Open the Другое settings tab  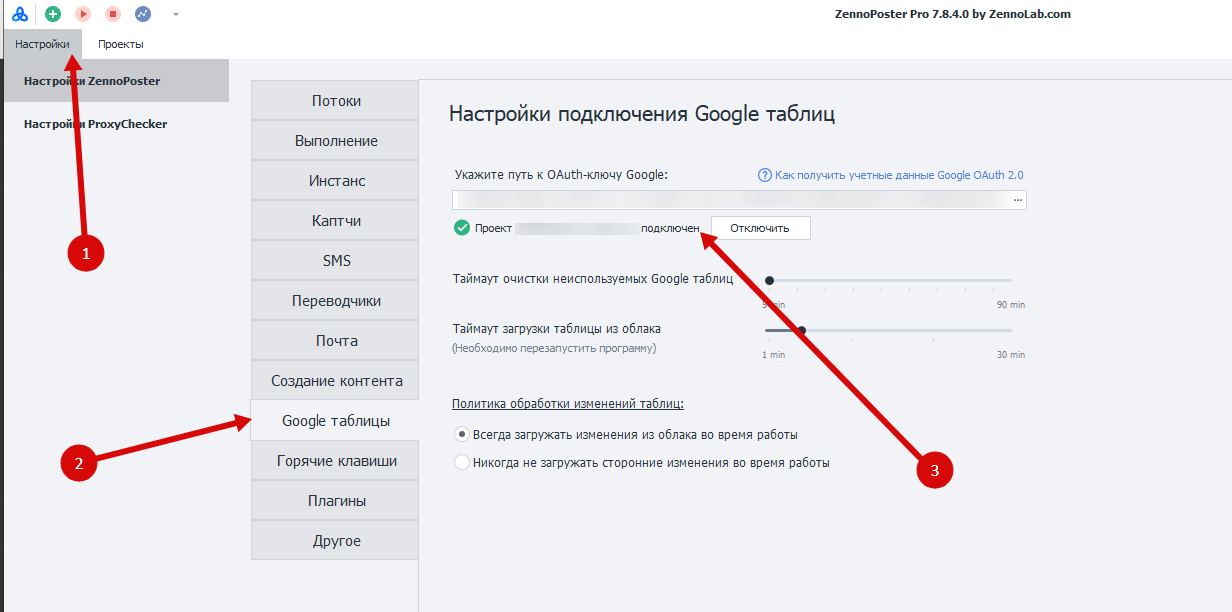(335, 541)
